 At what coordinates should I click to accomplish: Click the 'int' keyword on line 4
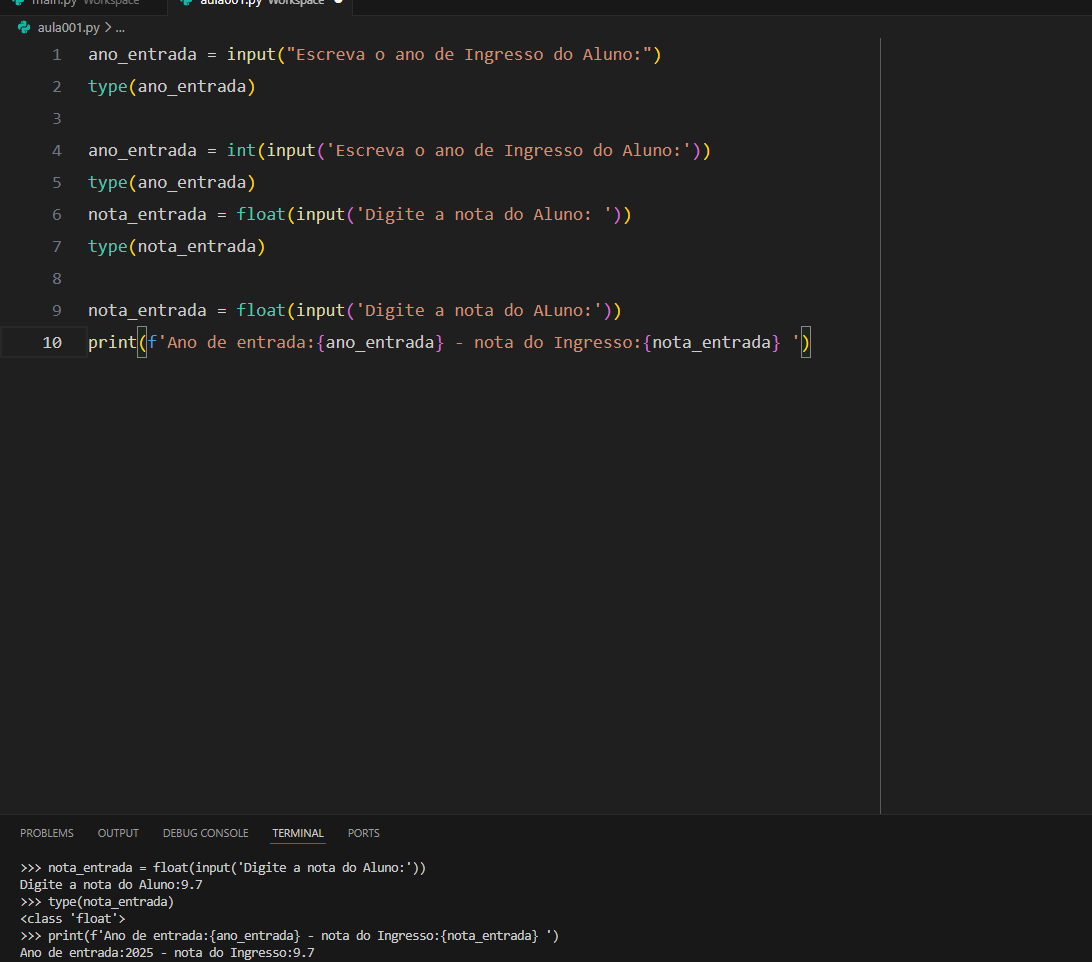pyautogui.click(x=242, y=150)
